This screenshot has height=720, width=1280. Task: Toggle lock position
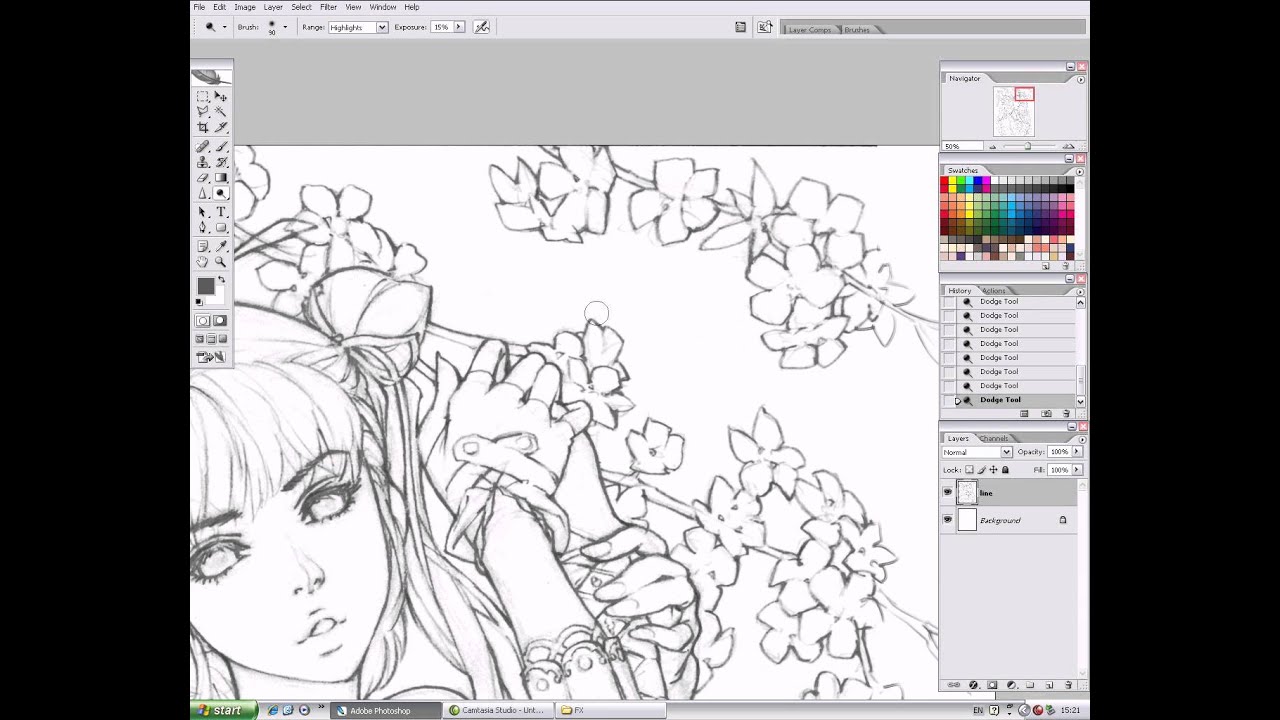point(993,470)
